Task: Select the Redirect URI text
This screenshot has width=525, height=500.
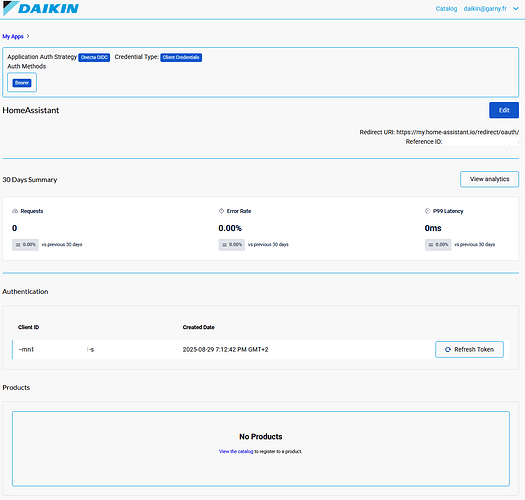Action: pos(439,132)
